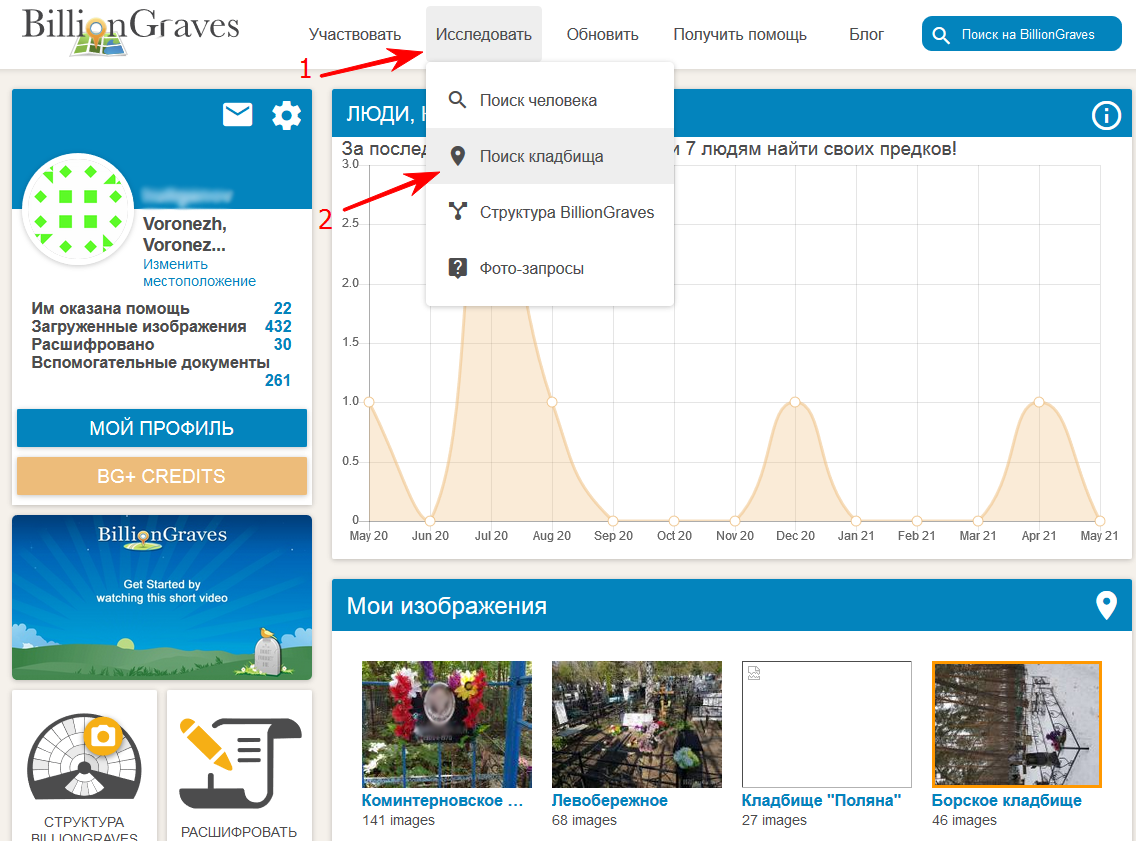Open the Левобережное cemetery thumbnail
This screenshot has width=1136, height=841.
(x=636, y=724)
